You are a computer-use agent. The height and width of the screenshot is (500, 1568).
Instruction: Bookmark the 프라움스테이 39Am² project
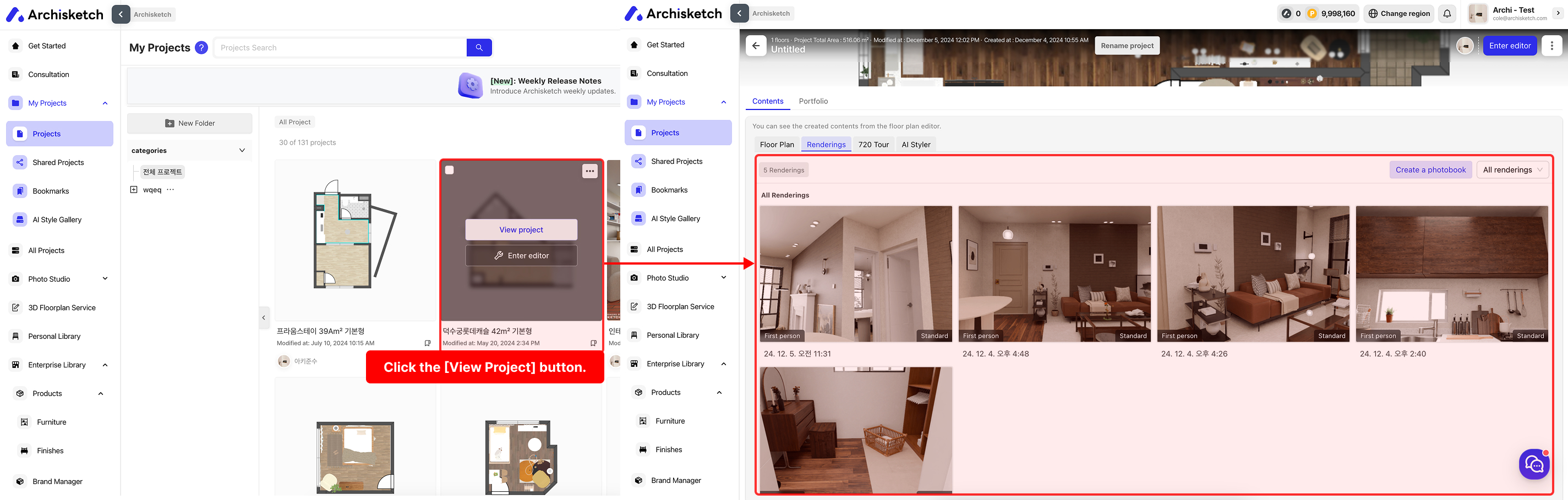click(x=427, y=343)
